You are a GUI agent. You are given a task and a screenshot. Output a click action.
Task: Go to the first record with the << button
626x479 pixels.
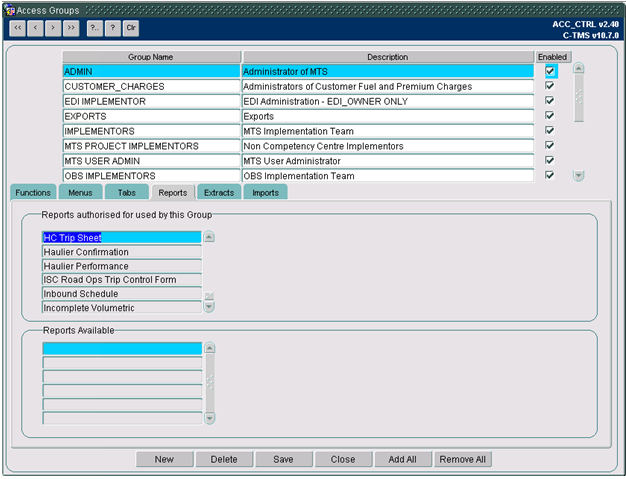pyautogui.click(x=18, y=28)
